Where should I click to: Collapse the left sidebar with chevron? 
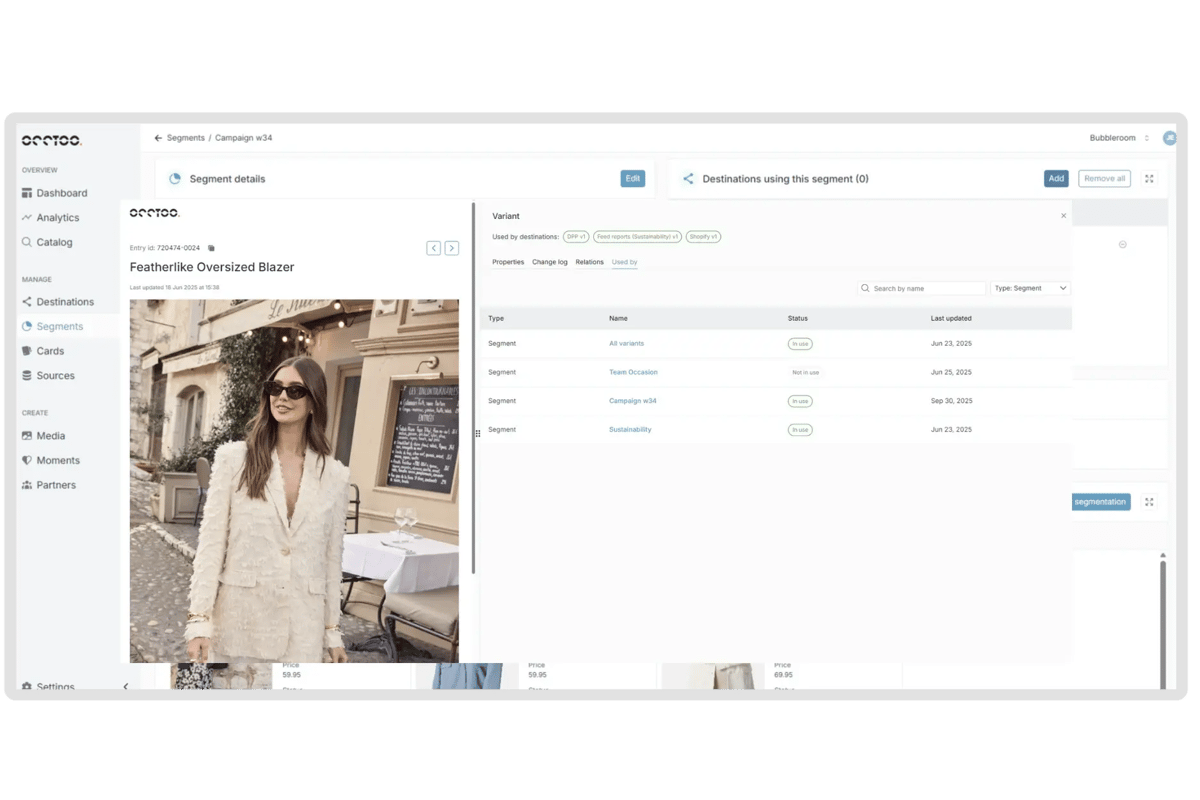[x=125, y=687]
